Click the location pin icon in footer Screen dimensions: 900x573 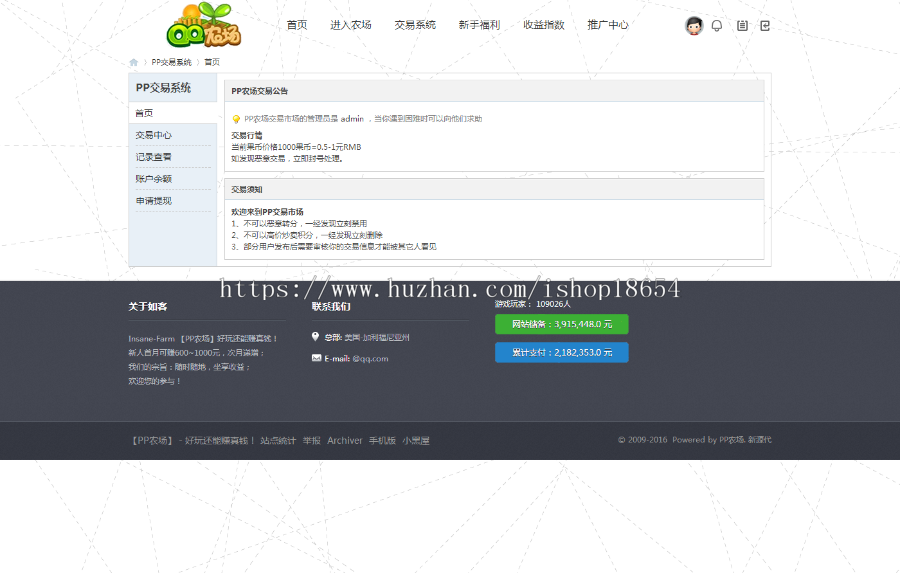coord(315,336)
